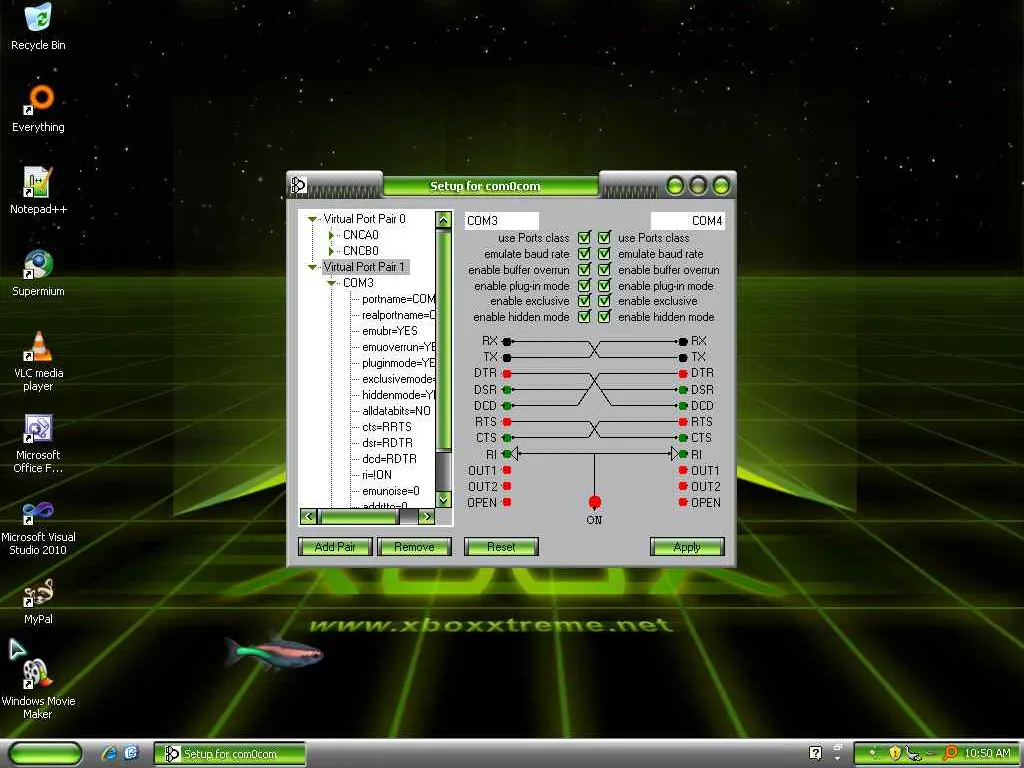1024x768 pixels.
Task: Click the Reset button
Action: pyautogui.click(x=501, y=547)
